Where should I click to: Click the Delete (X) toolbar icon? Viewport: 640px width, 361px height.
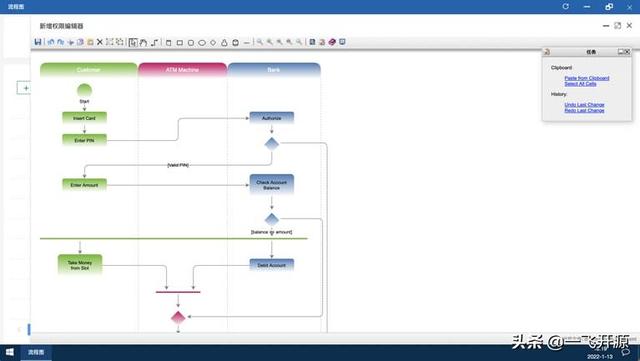click(x=100, y=42)
